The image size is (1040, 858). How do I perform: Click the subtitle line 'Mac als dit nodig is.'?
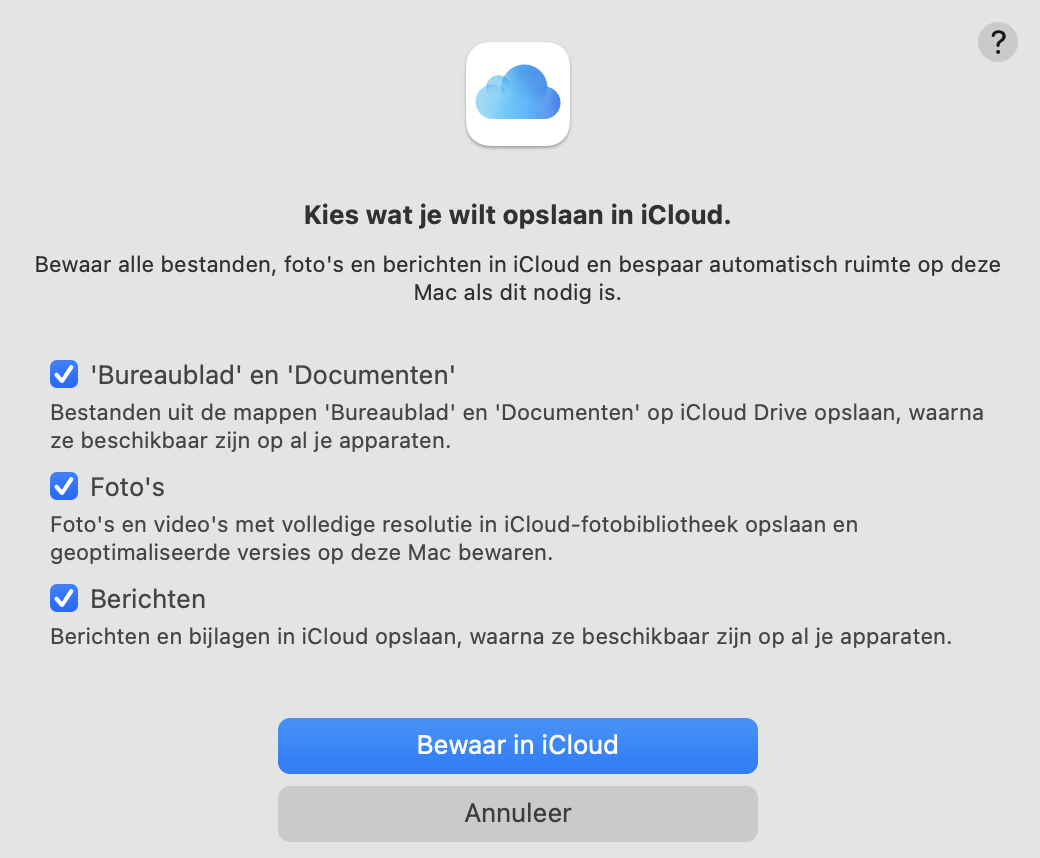coord(517,292)
